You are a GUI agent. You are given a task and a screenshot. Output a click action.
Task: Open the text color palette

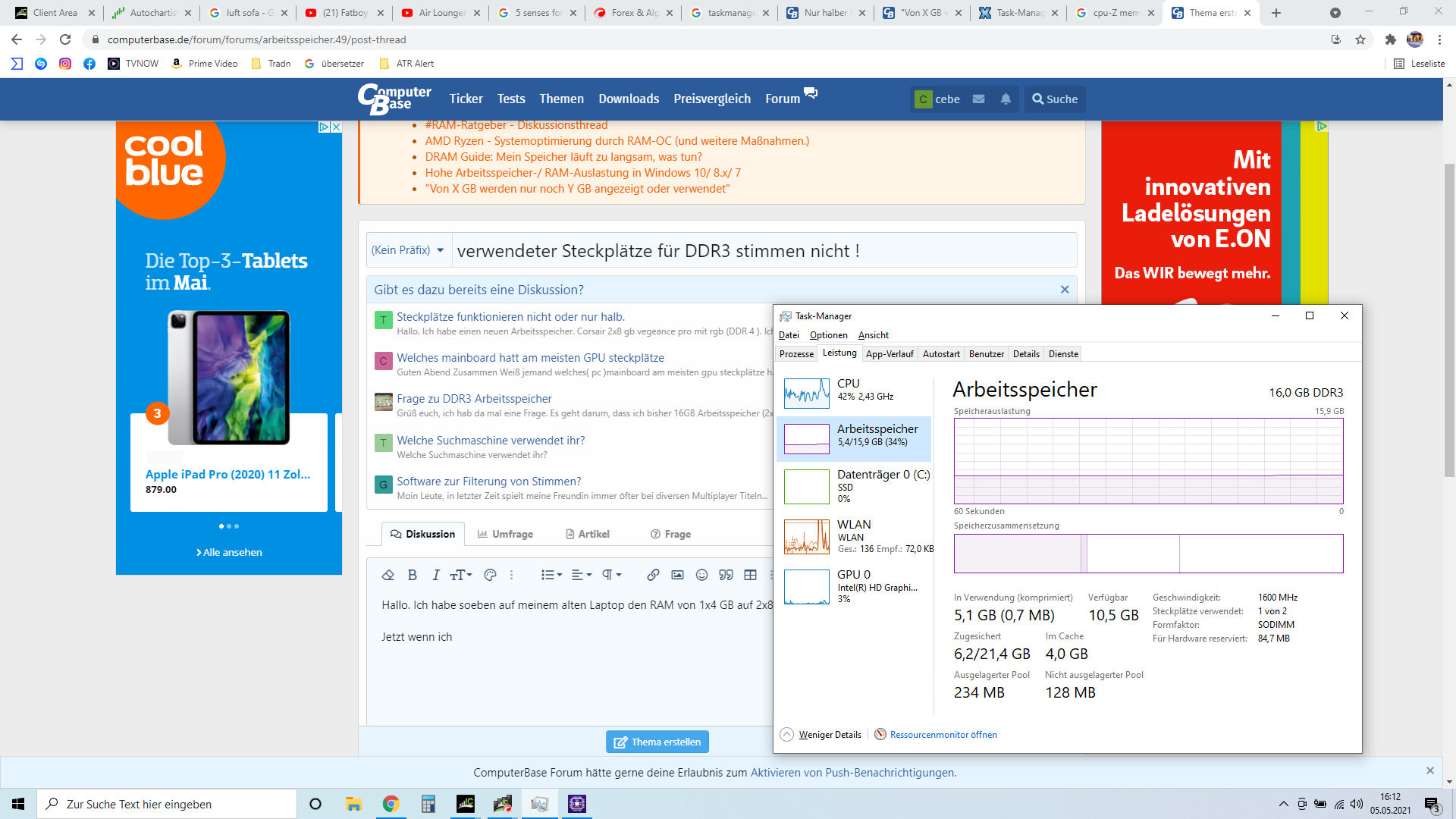pos(490,575)
